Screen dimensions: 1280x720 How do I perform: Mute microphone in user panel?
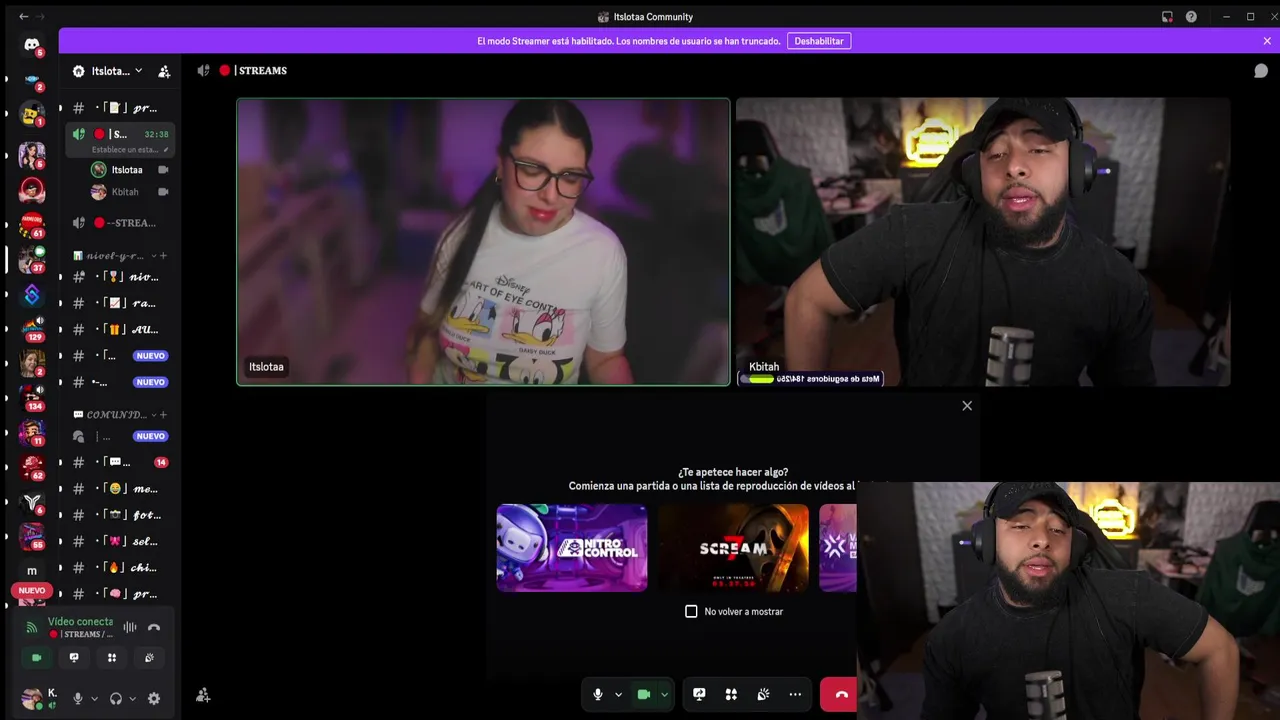coord(78,699)
